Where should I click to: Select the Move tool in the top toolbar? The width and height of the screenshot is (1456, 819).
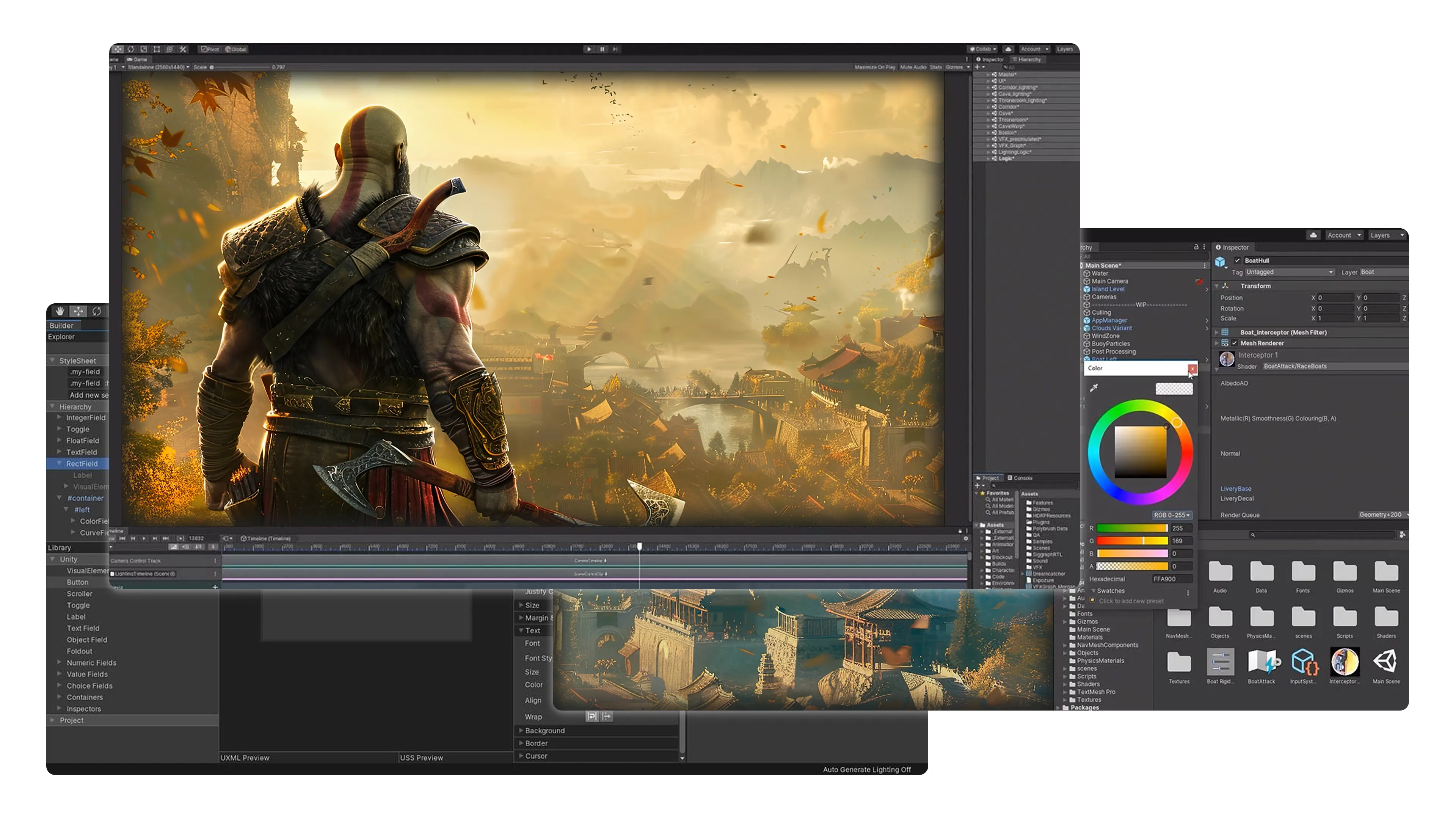[118, 50]
